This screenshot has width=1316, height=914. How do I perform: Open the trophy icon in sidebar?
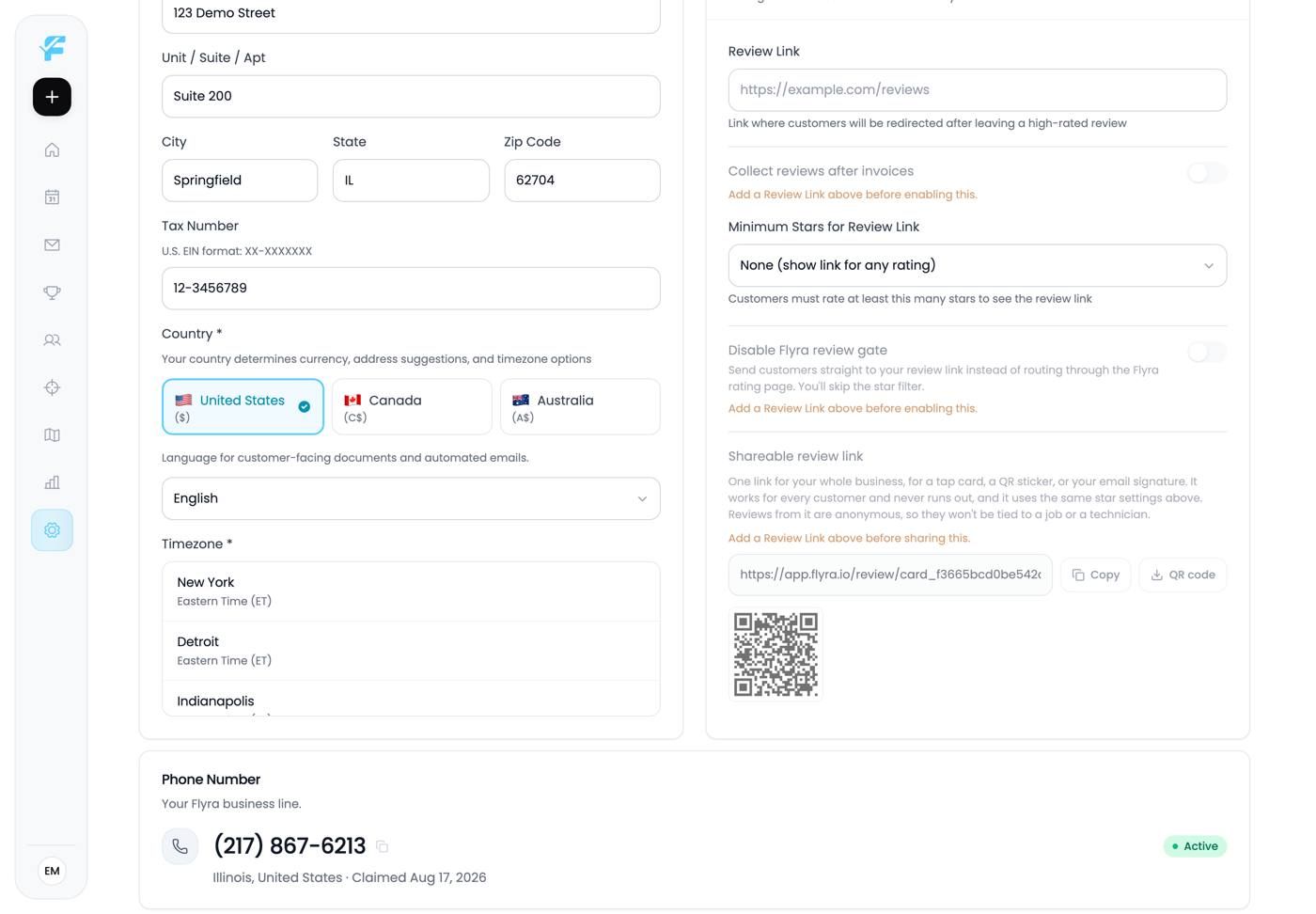tap(52, 292)
